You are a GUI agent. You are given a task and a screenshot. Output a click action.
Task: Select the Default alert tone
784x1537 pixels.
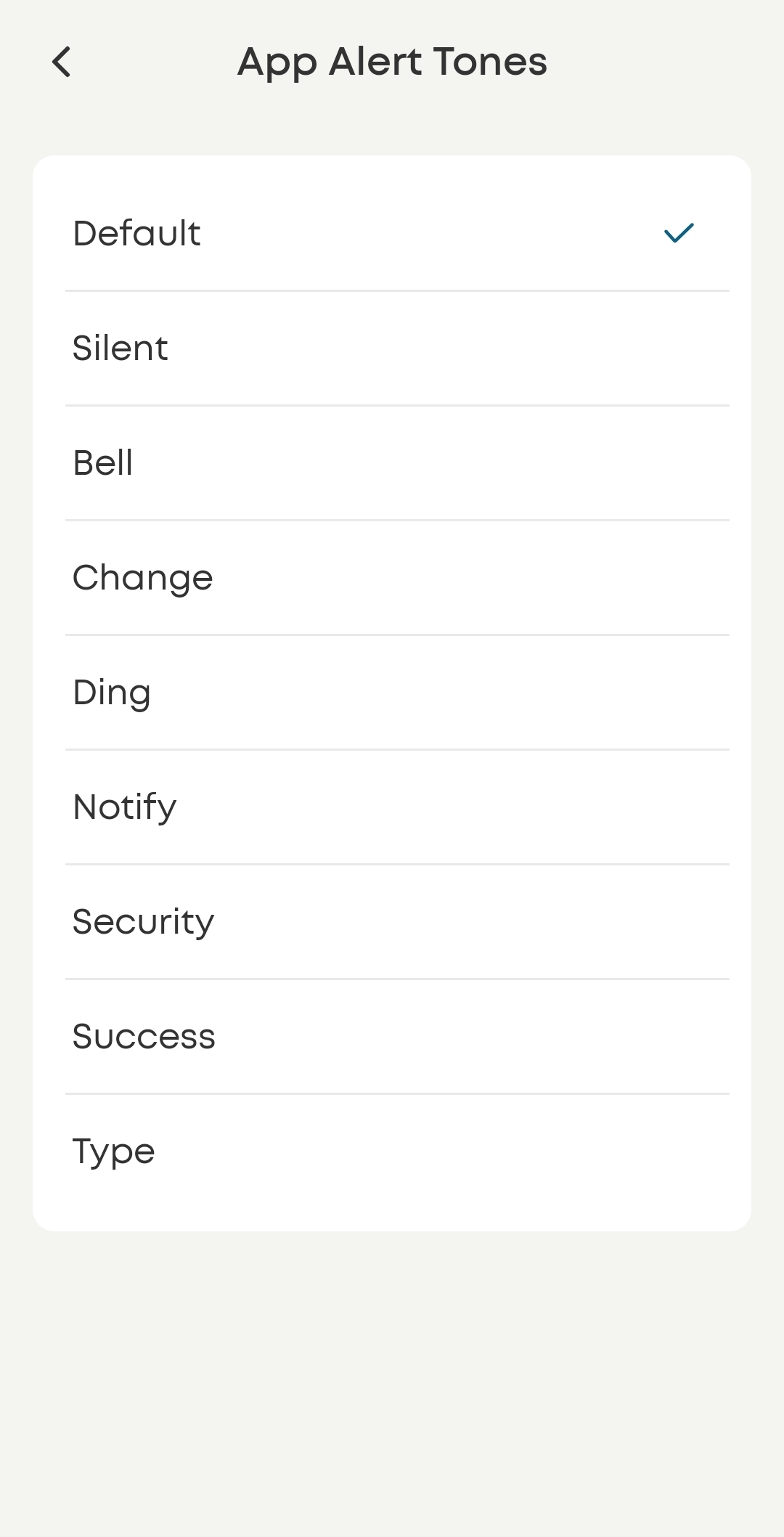[x=137, y=234]
